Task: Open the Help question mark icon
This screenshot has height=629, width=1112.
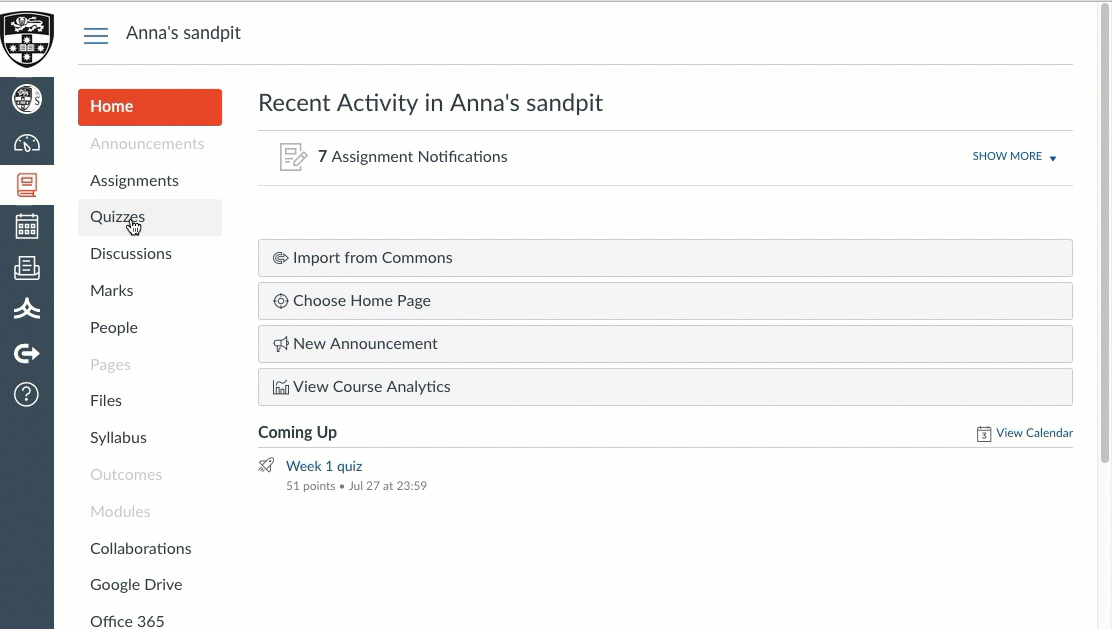Action: click(27, 394)
